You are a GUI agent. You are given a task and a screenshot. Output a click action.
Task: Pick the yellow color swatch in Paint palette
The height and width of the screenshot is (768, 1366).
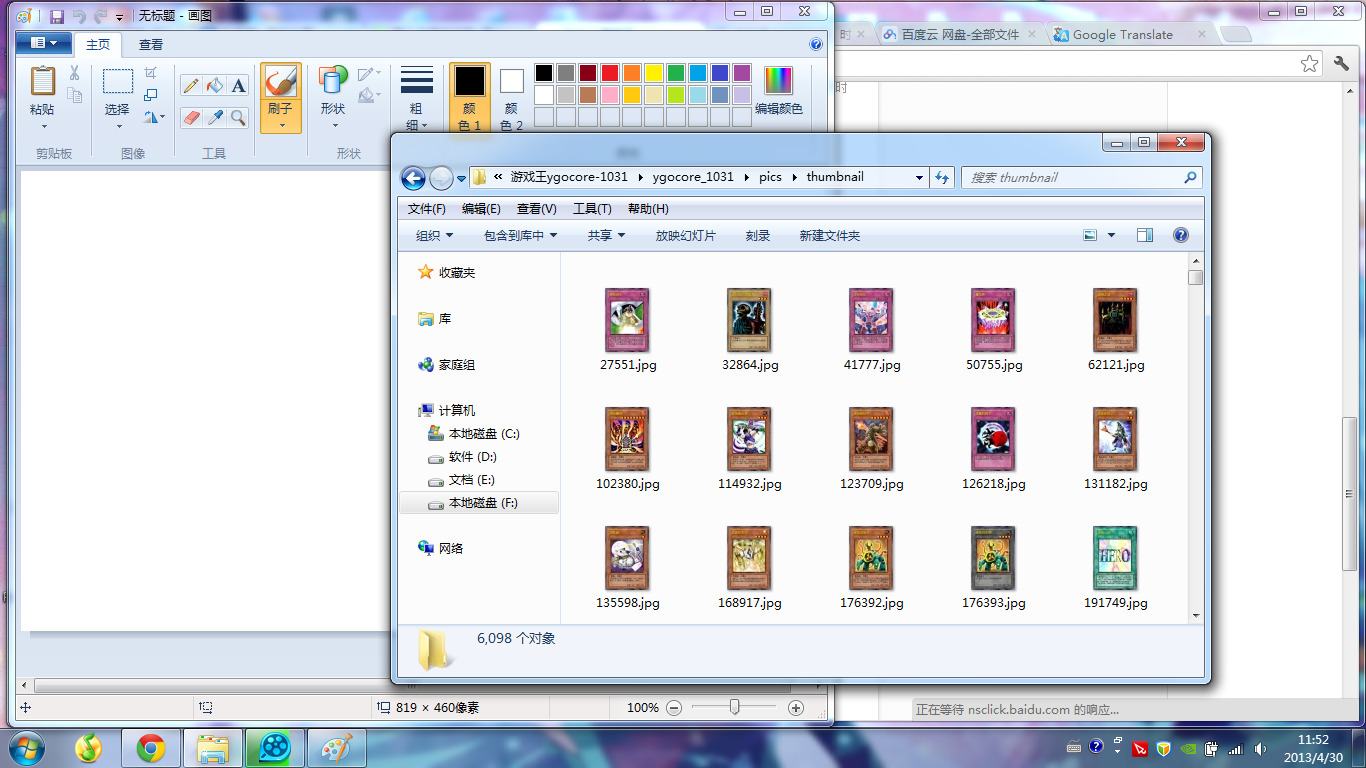(654, 73)
